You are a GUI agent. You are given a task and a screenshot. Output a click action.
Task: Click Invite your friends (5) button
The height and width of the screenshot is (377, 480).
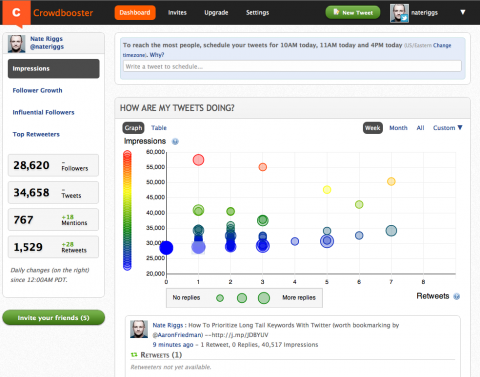point(54,318)
